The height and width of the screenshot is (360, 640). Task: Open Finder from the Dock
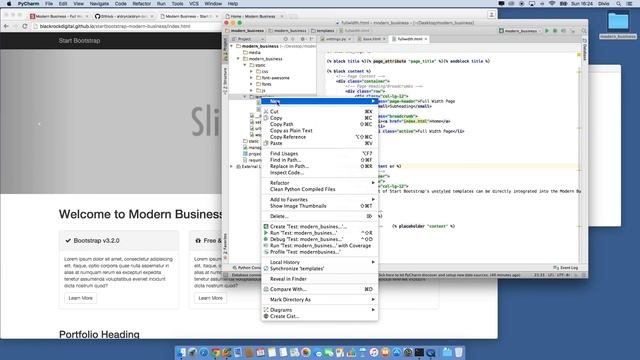[x=181, y=352]
